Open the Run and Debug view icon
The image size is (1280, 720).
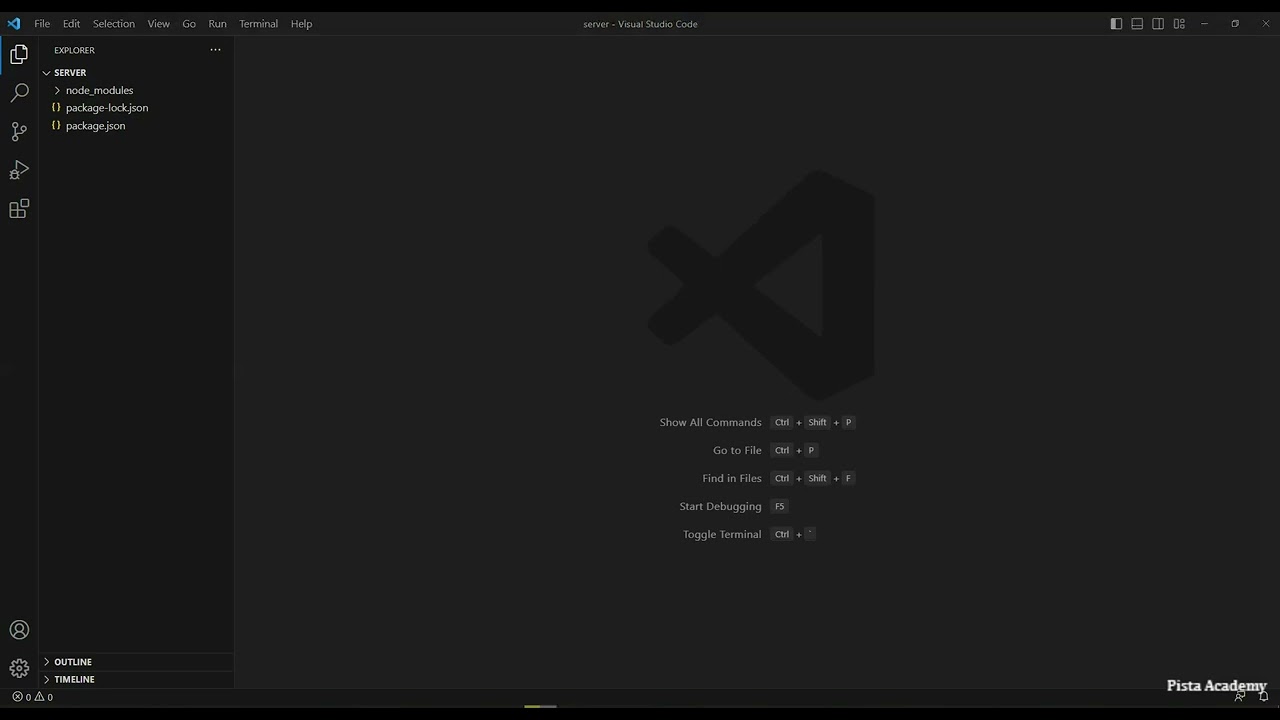[x=19, y=170]
